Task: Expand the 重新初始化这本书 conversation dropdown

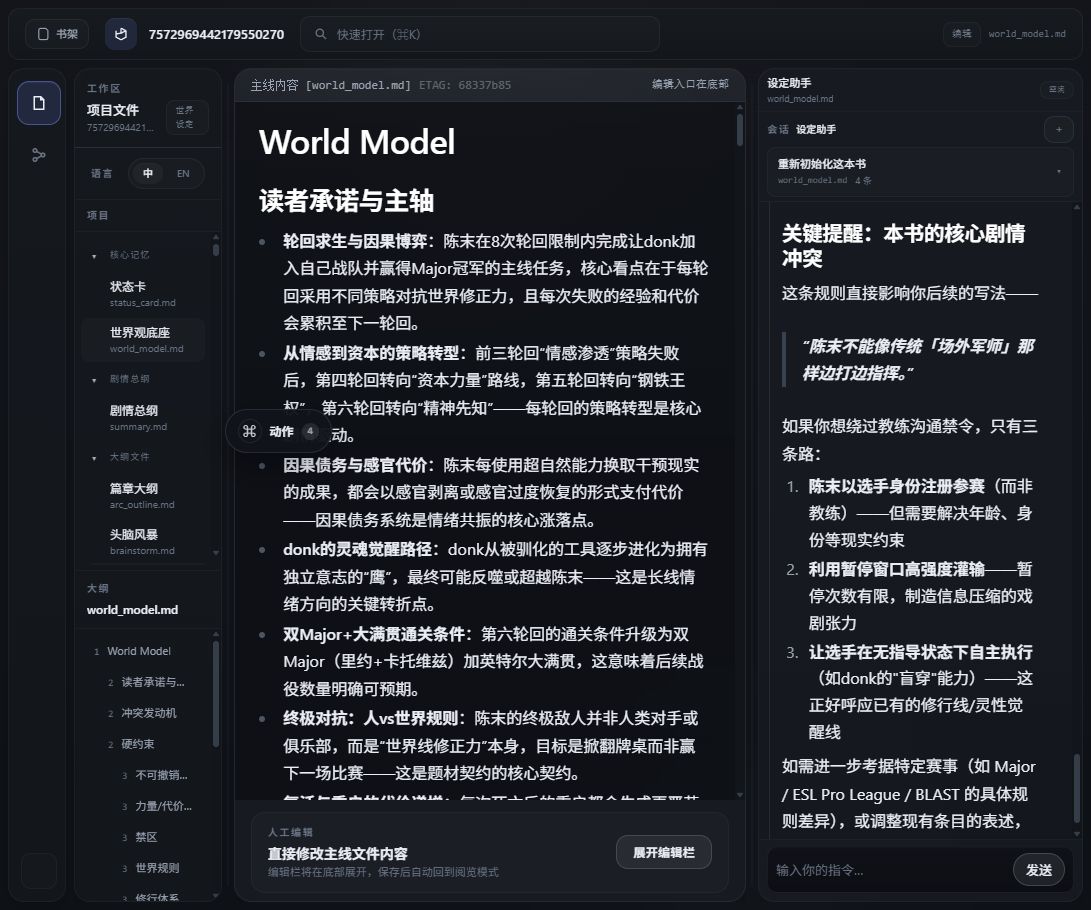Action: click(x=920, y=171)
